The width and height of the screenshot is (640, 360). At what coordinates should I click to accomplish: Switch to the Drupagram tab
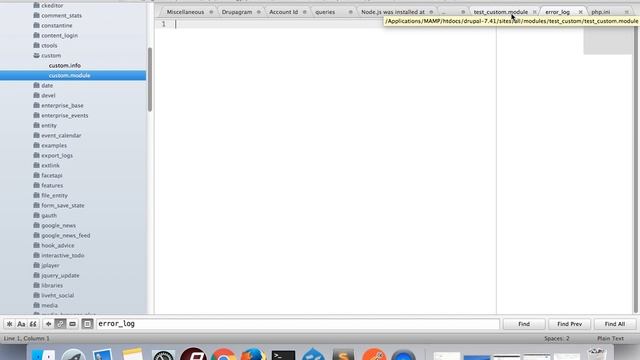coord(237,12)
